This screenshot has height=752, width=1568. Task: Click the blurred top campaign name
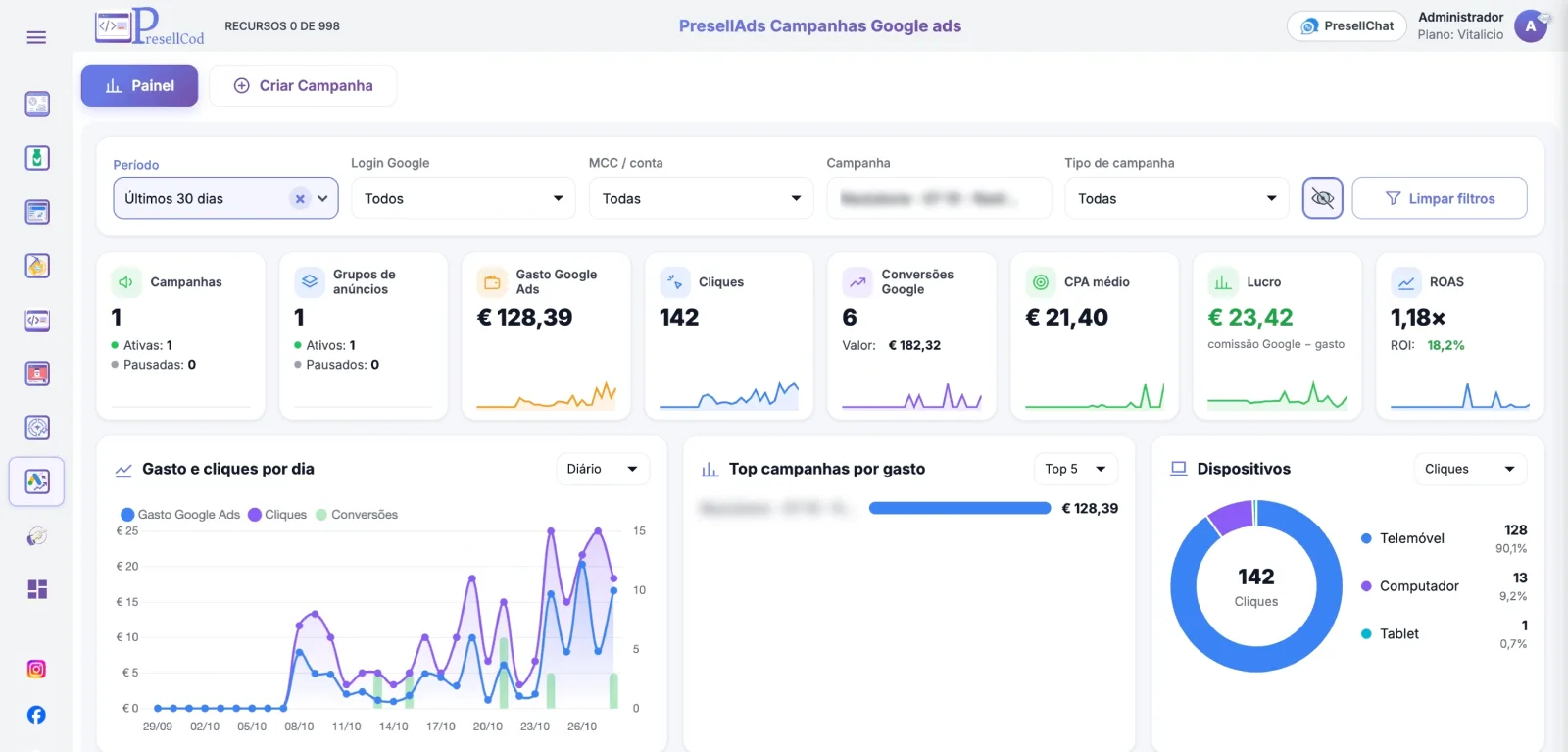[775, 508]
